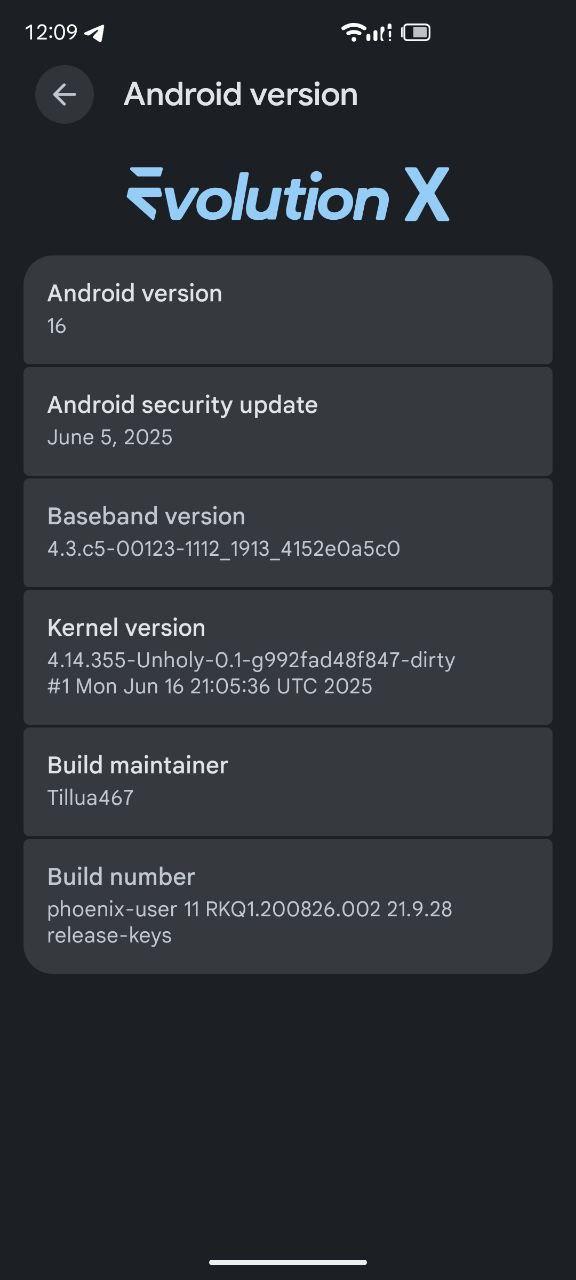Tap the release-keys build text
576x1280 pixels.
coord(110,936)
